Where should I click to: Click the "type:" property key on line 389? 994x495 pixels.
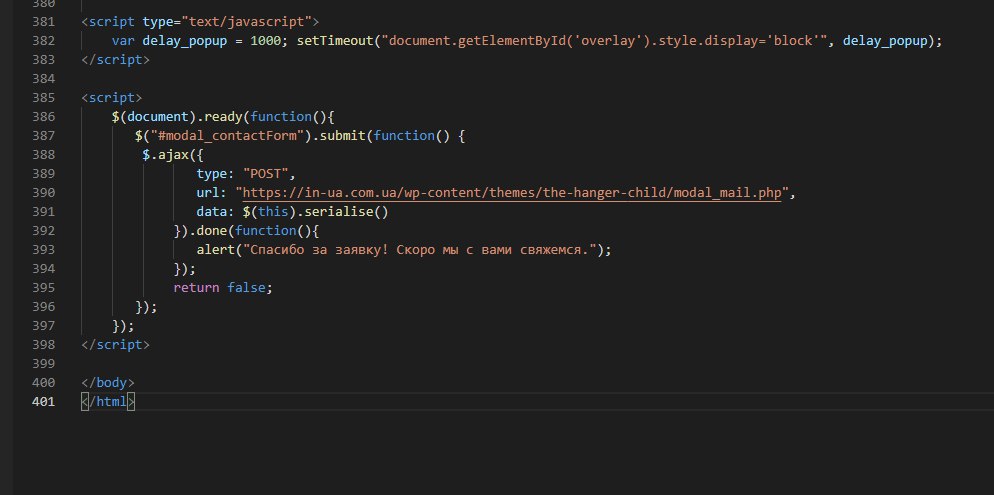click(216, 174)
